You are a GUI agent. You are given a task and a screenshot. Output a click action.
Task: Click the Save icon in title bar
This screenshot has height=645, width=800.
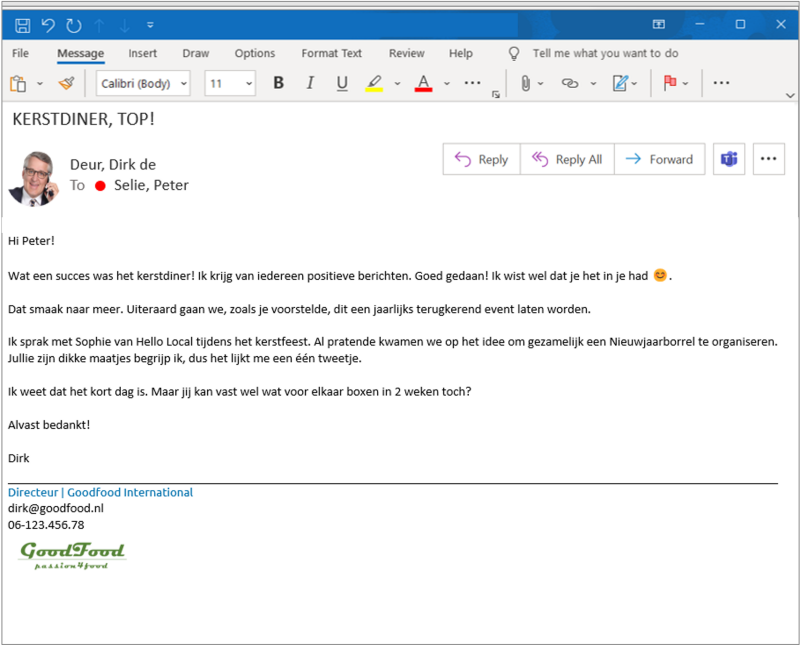pos(22,25)
